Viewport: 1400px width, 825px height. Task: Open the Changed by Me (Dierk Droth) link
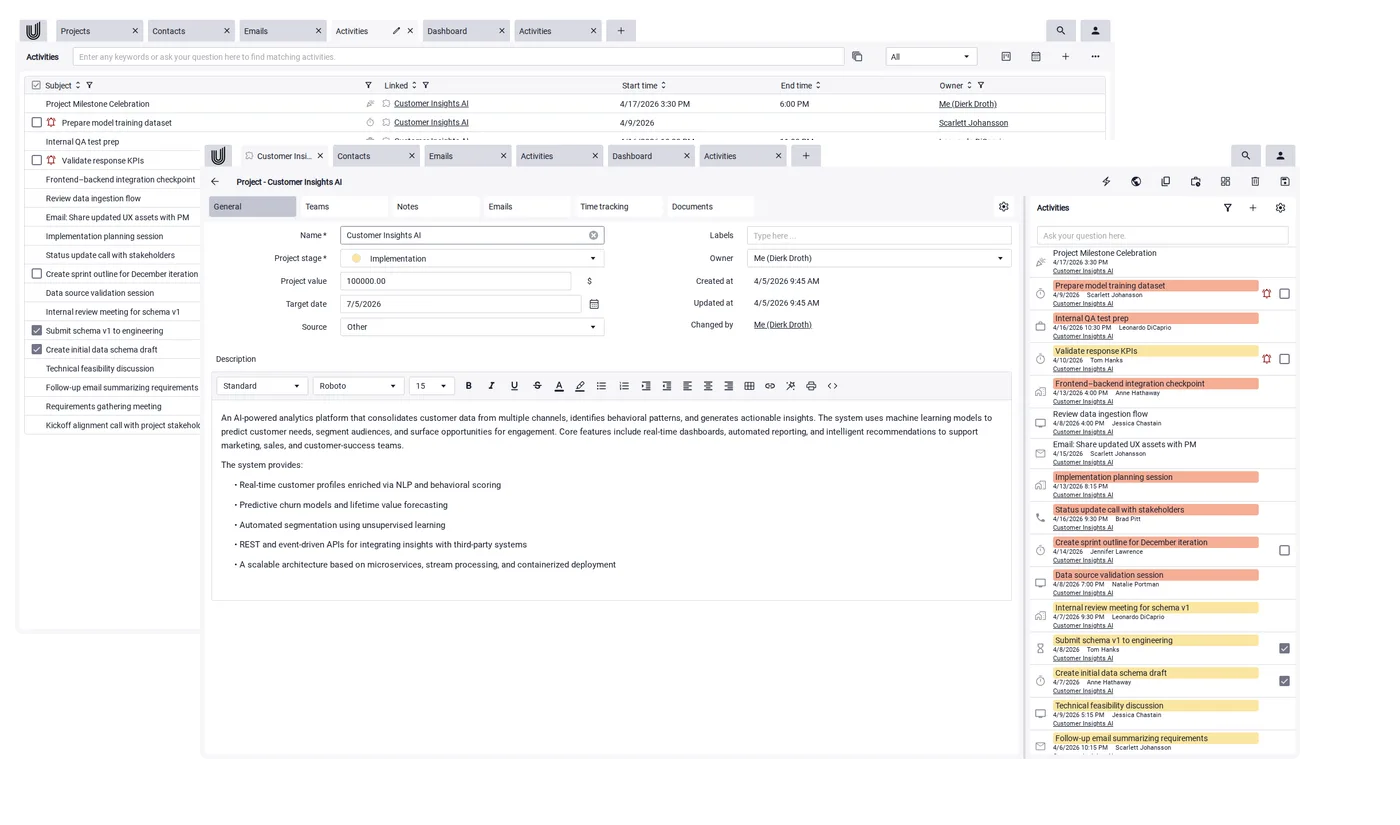[783, 325]
